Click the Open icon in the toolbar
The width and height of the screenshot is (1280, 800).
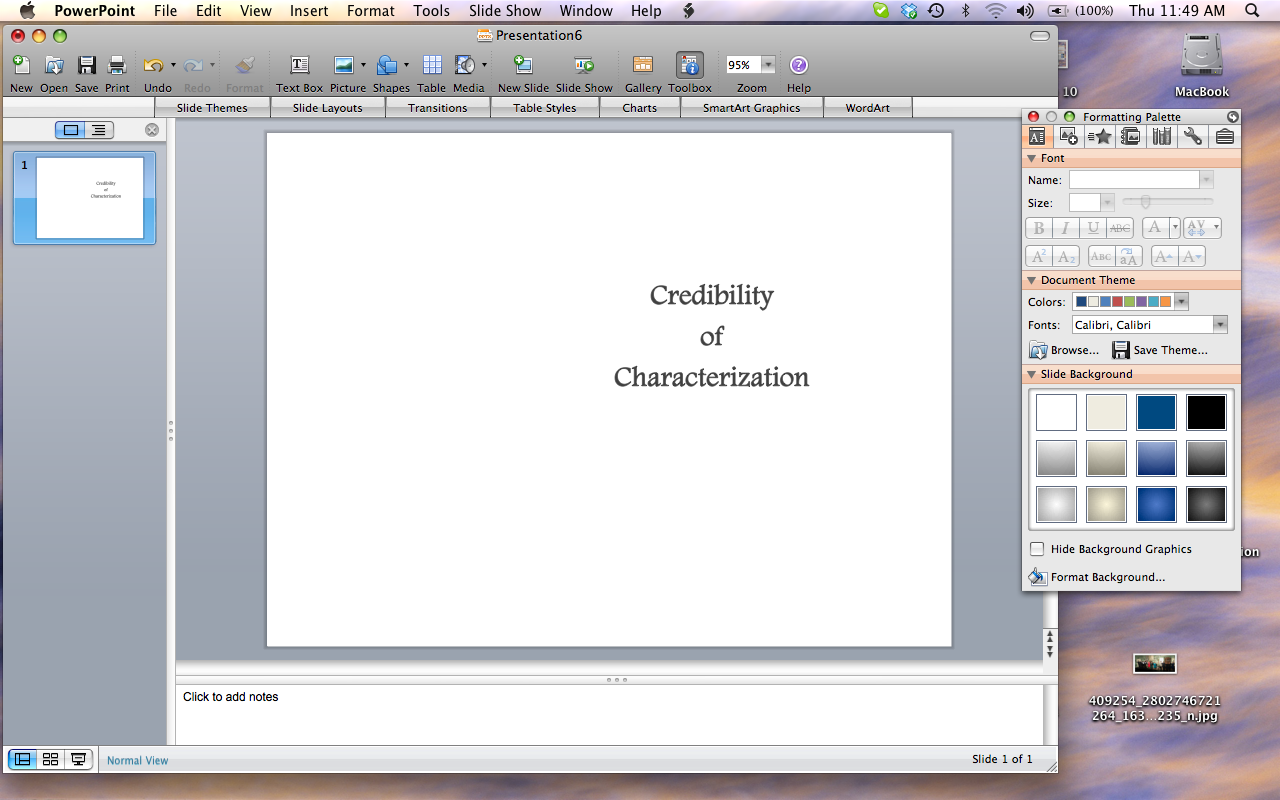pyautogui.click(x=54, y=65)
